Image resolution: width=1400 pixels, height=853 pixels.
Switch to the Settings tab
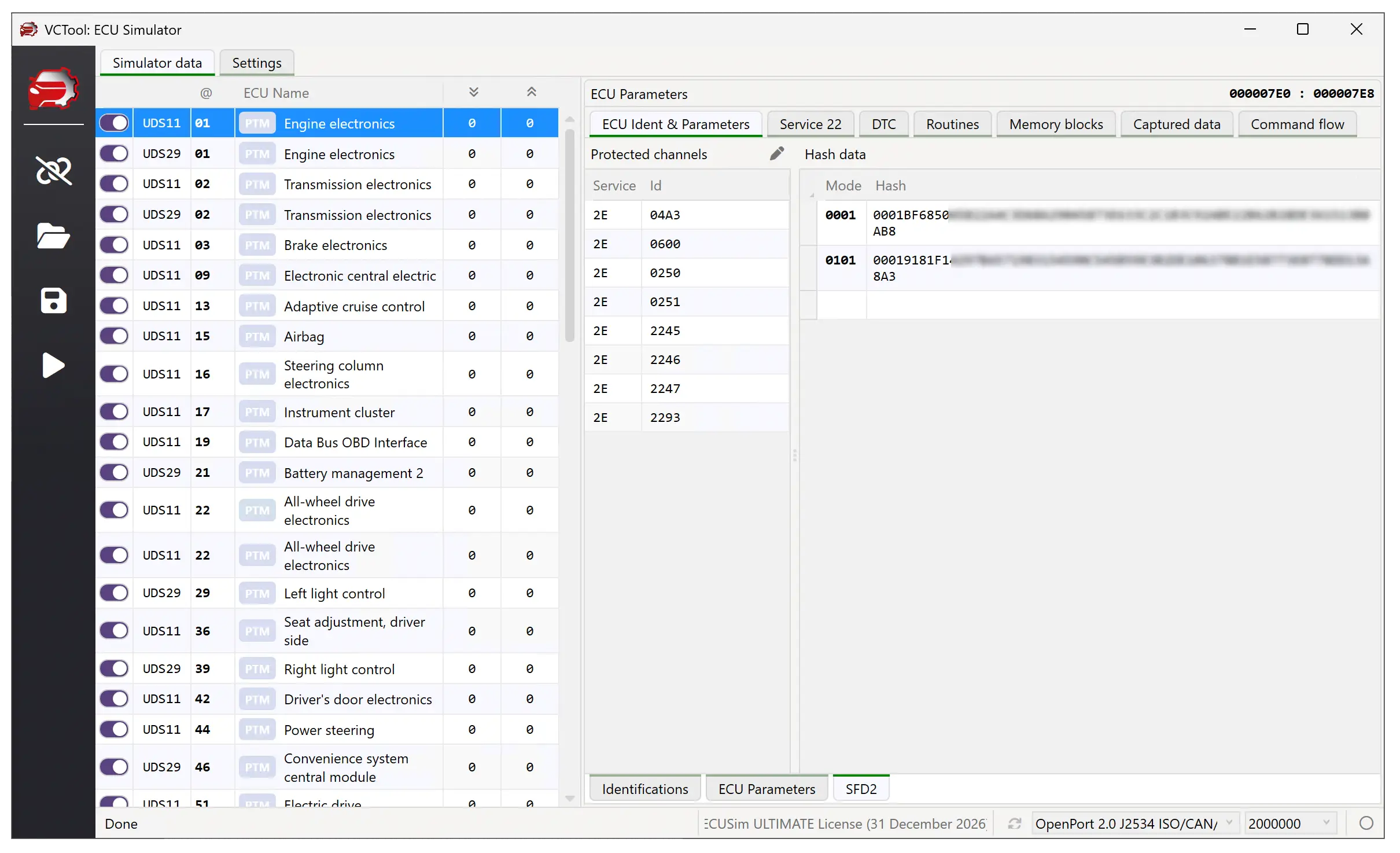[256, 62]
